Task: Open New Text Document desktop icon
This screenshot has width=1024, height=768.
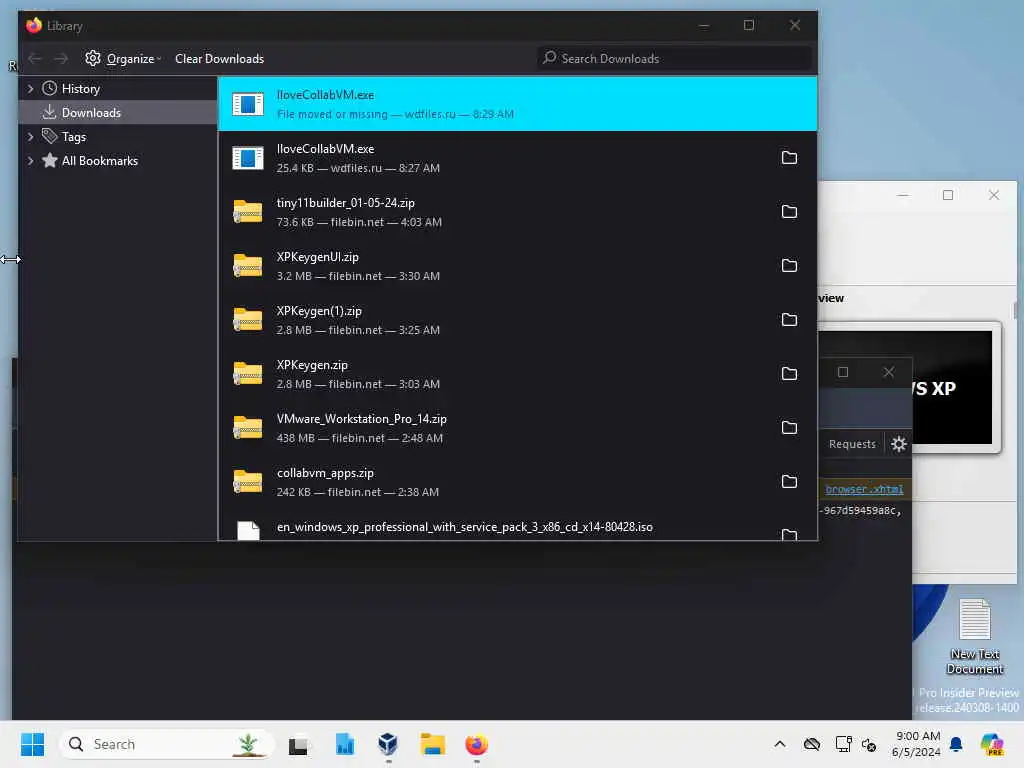Action: (974, 637)
